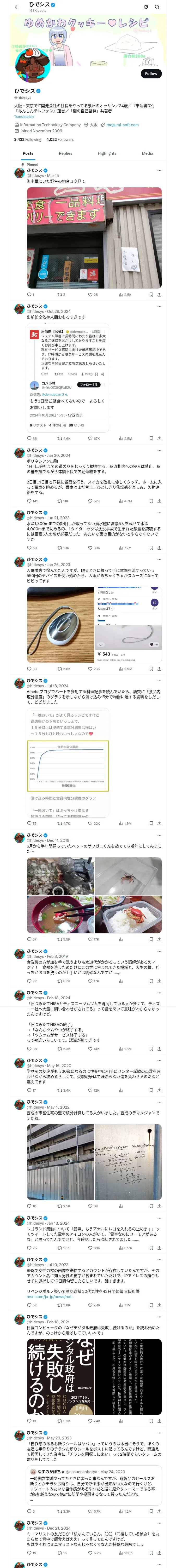Click the Follow button
This screenshot has height=1568, width=176.
[x=151, y=74]
